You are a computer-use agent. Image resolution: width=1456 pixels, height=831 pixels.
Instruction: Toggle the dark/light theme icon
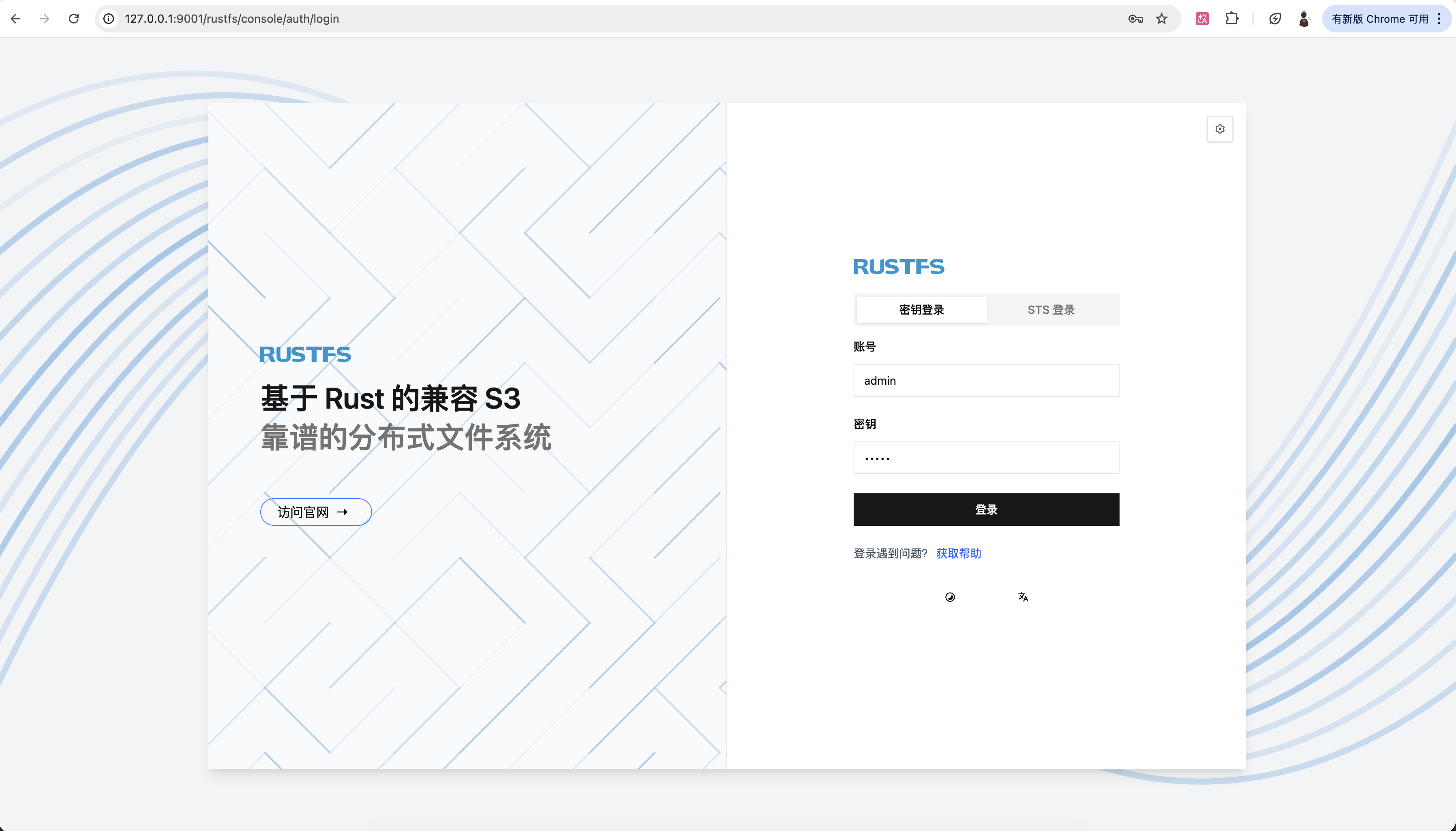(950, 597)
